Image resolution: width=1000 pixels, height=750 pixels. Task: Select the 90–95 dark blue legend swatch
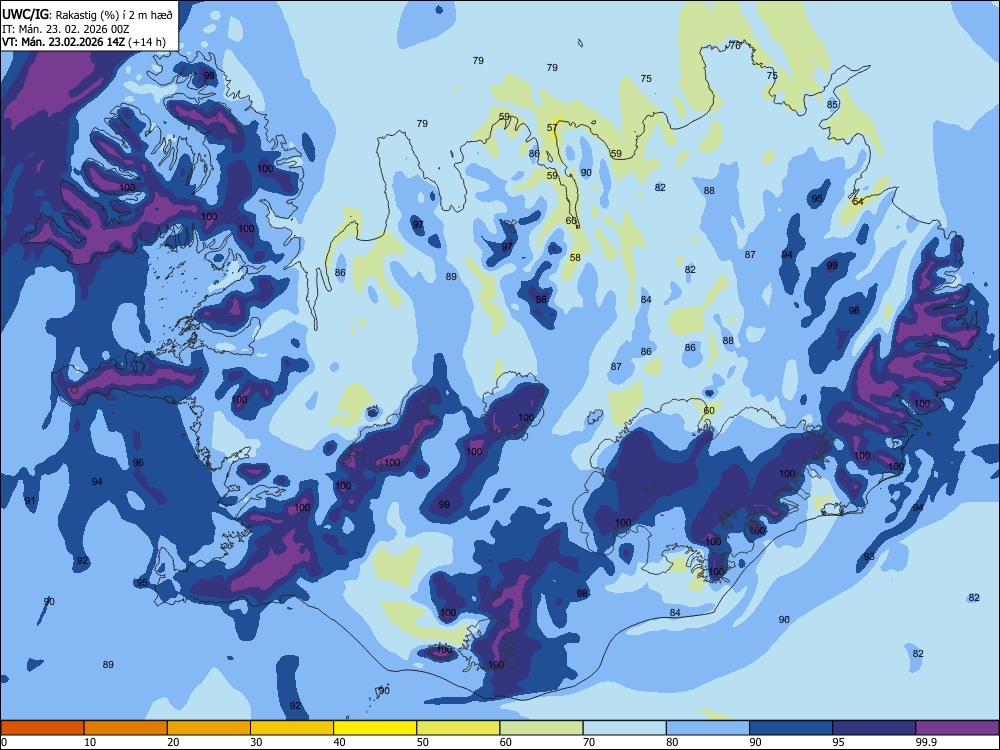click(x=791, y=728)
